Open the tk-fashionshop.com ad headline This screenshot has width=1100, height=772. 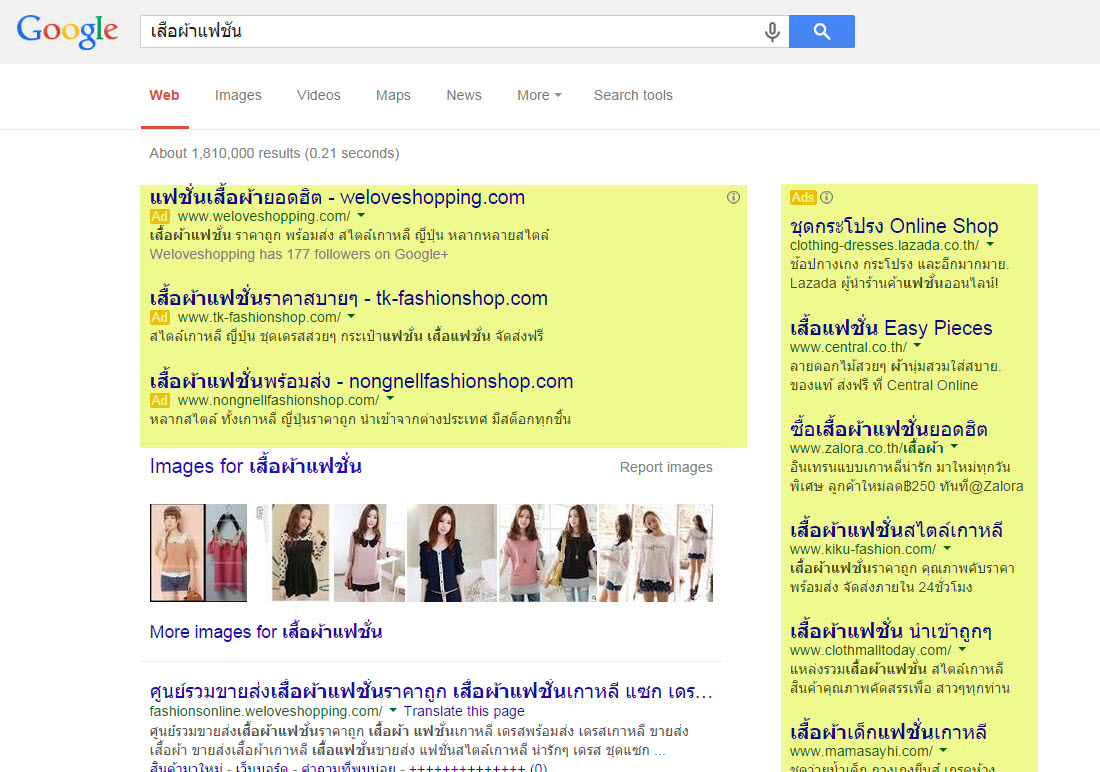[348, 298]
